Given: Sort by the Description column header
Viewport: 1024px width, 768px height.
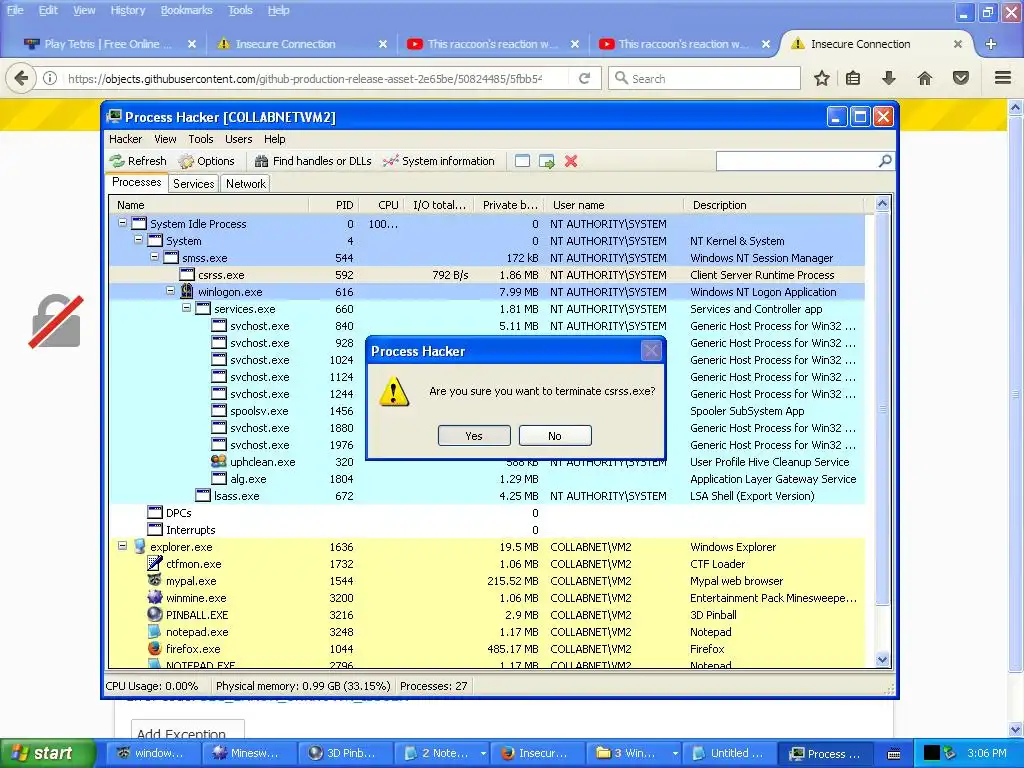Looking at the screenshot, I should 774,205.
